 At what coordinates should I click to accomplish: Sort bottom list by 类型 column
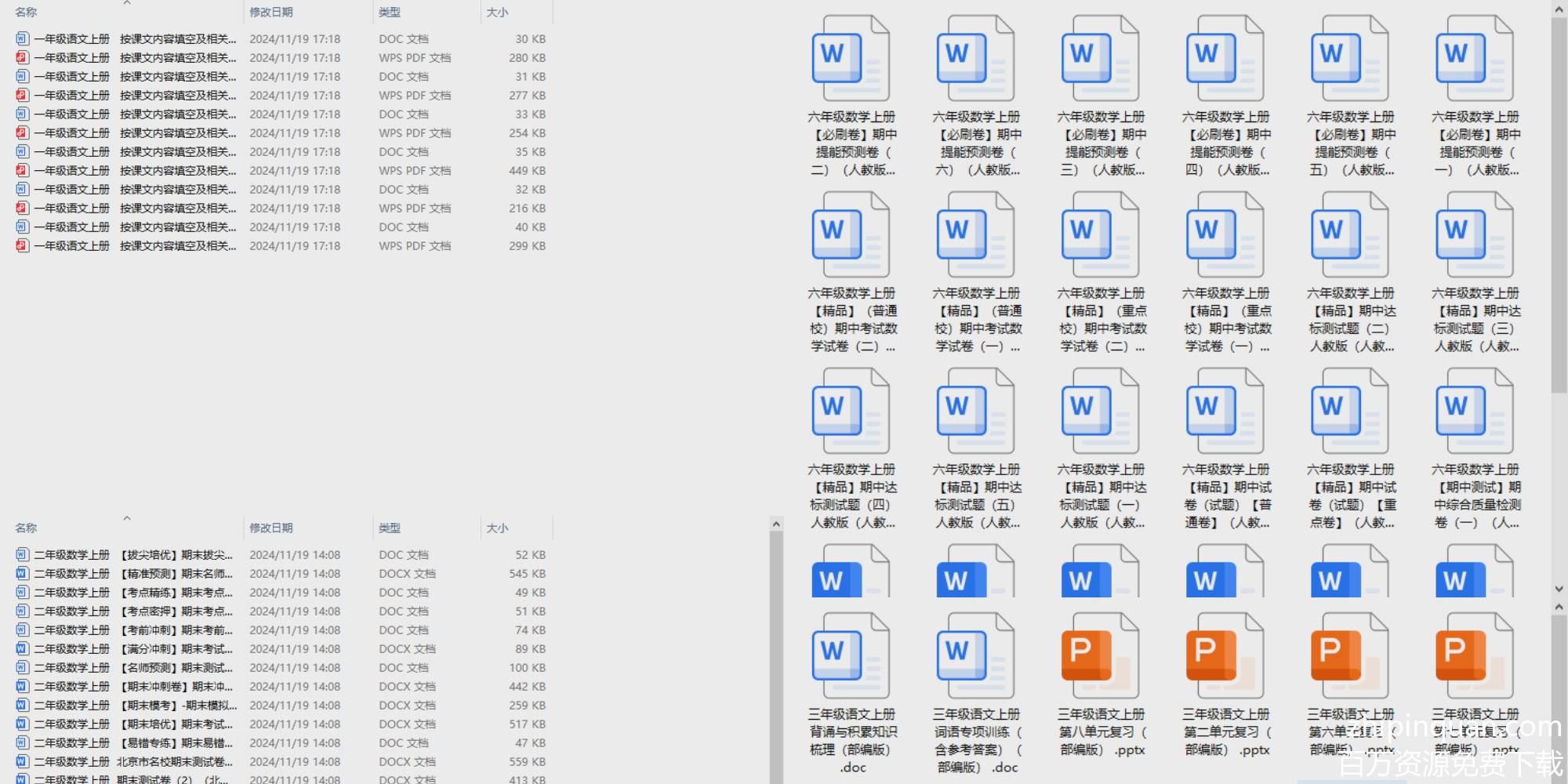(x=390, y=528)
